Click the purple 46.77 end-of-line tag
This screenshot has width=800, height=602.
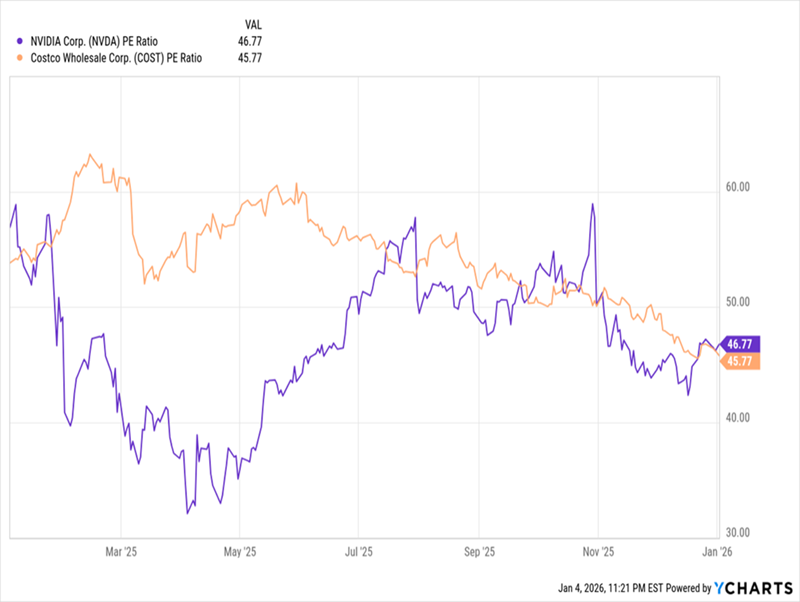coord(741,343)
